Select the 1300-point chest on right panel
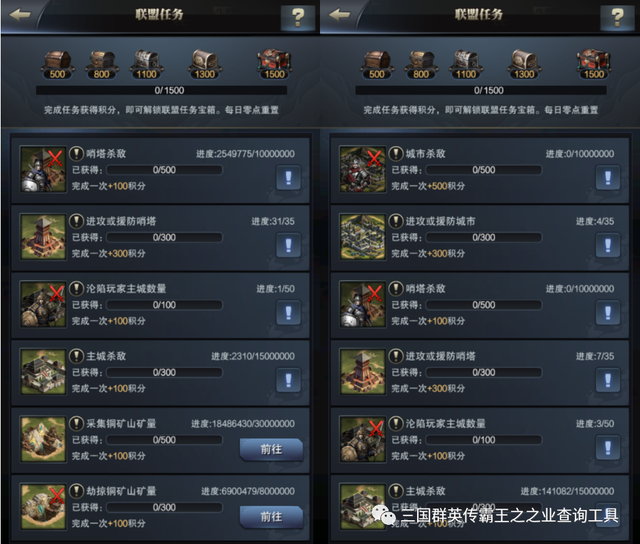Image resolution: width=640 pixels, height=544 pixels. tap(524, 64)
